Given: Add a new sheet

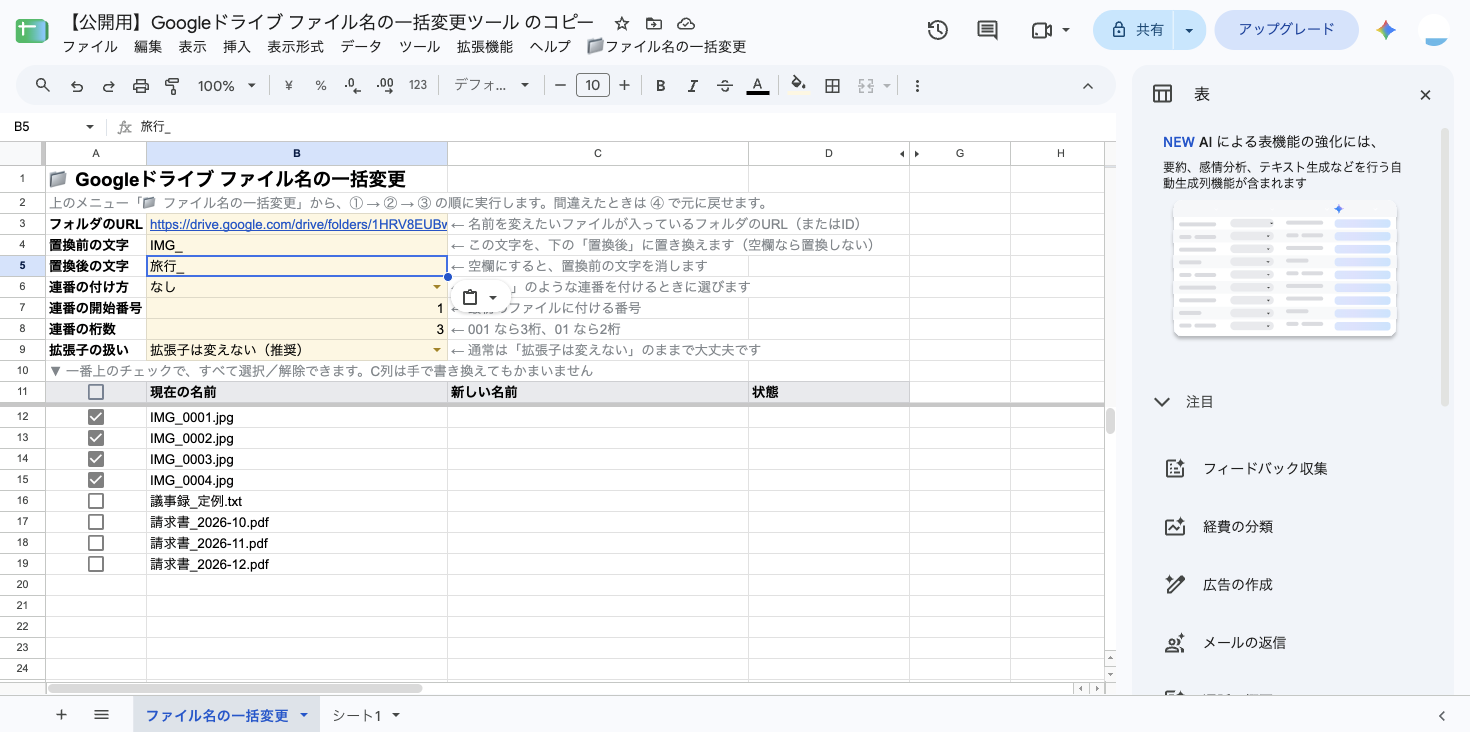Looking at the screenshot, I should 62,715.
